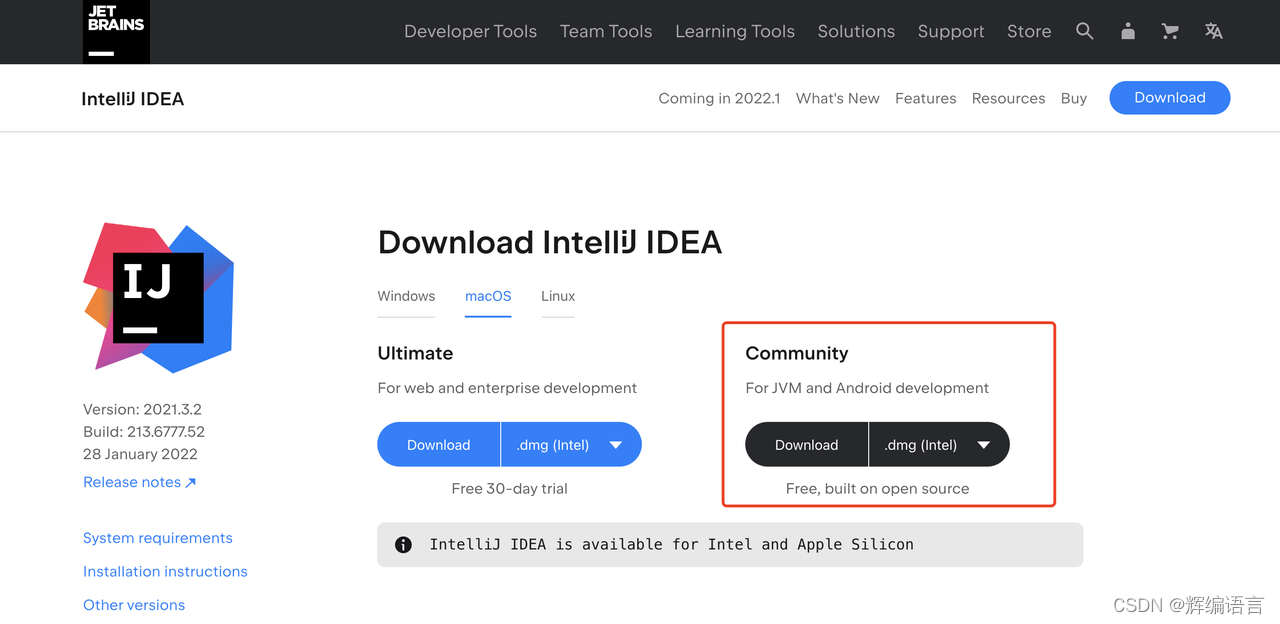Click the JetBrains logo
Screen dimensions: 1280x624
pyautogui.click(x=116, y=31)
